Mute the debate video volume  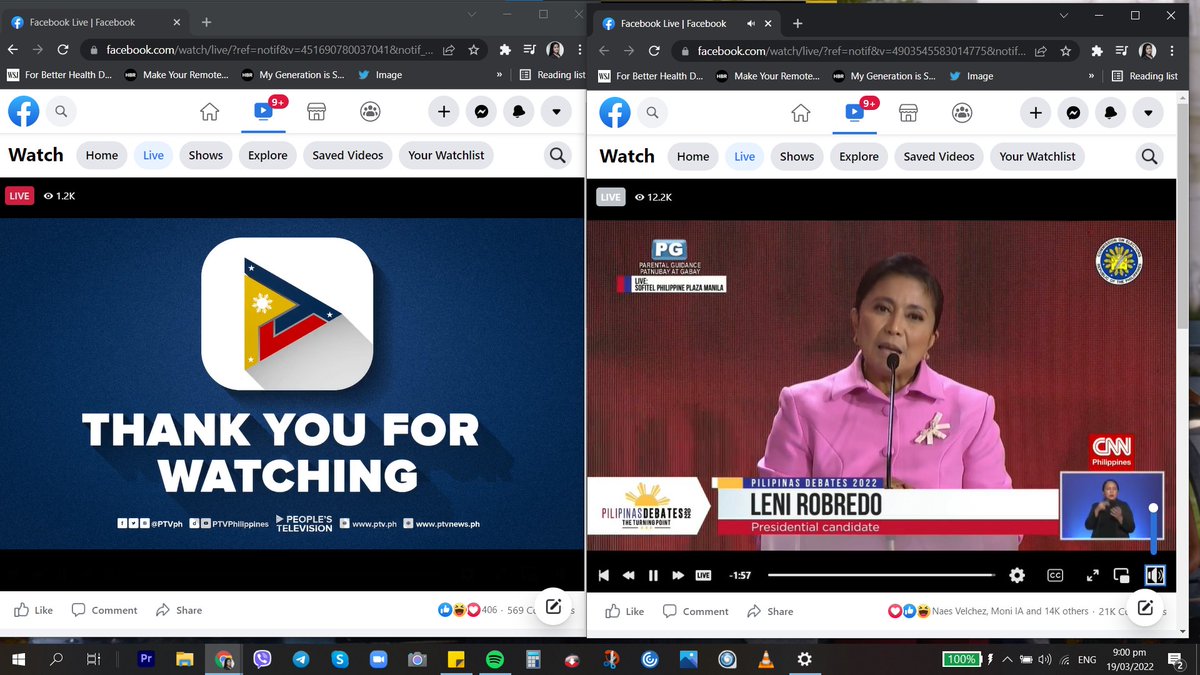click(1154, 575)
